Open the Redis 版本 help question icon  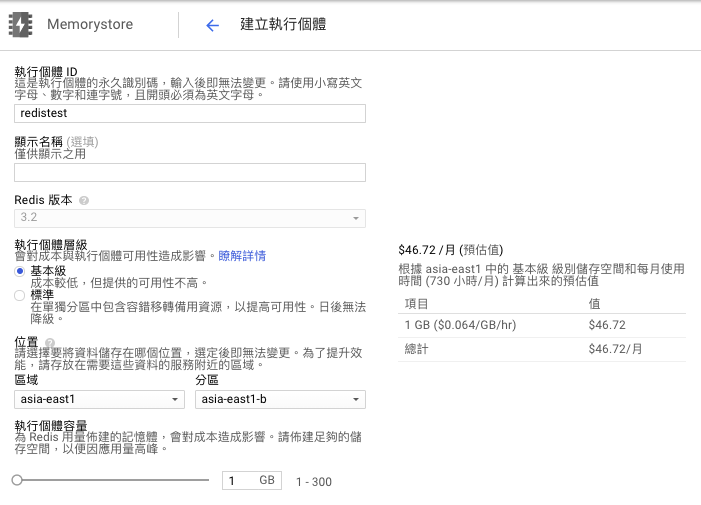pyautogui.click(x=84, y=201)
